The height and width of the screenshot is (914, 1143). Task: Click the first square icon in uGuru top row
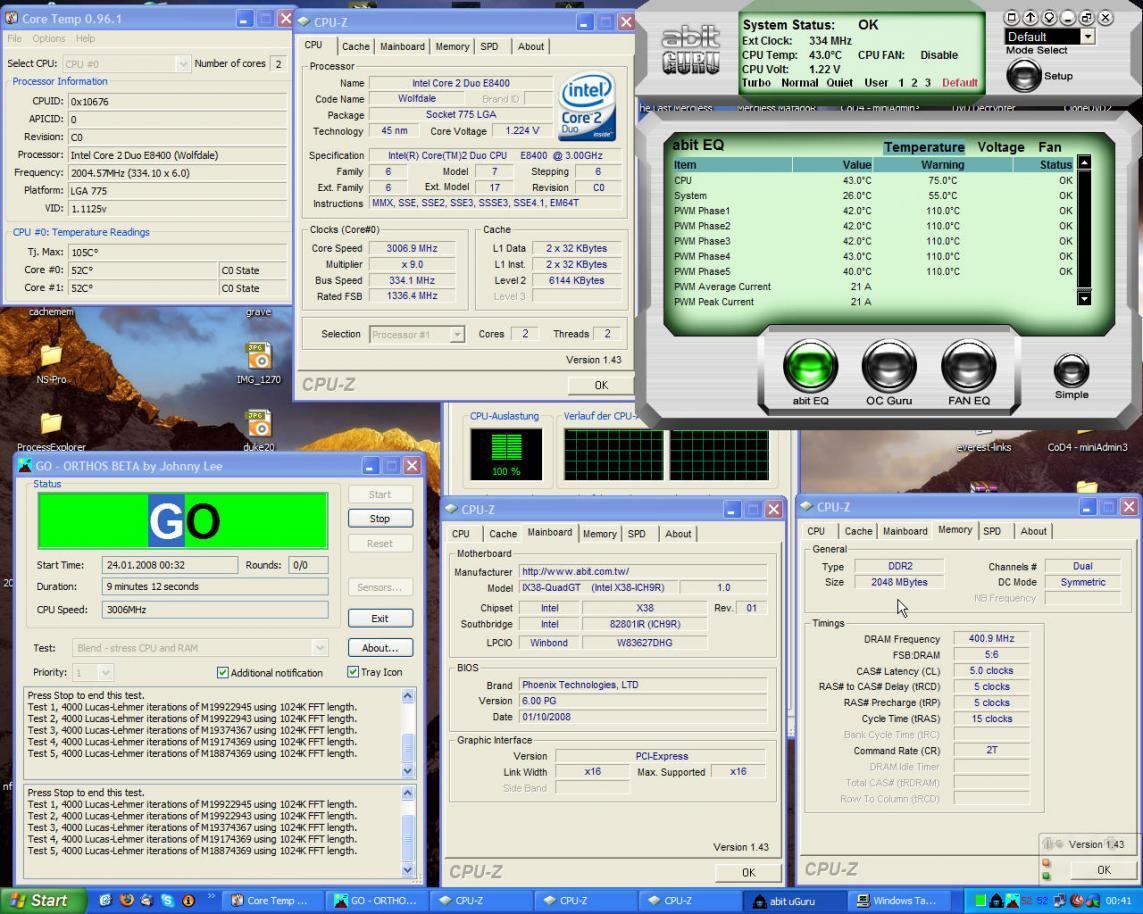1011,17
